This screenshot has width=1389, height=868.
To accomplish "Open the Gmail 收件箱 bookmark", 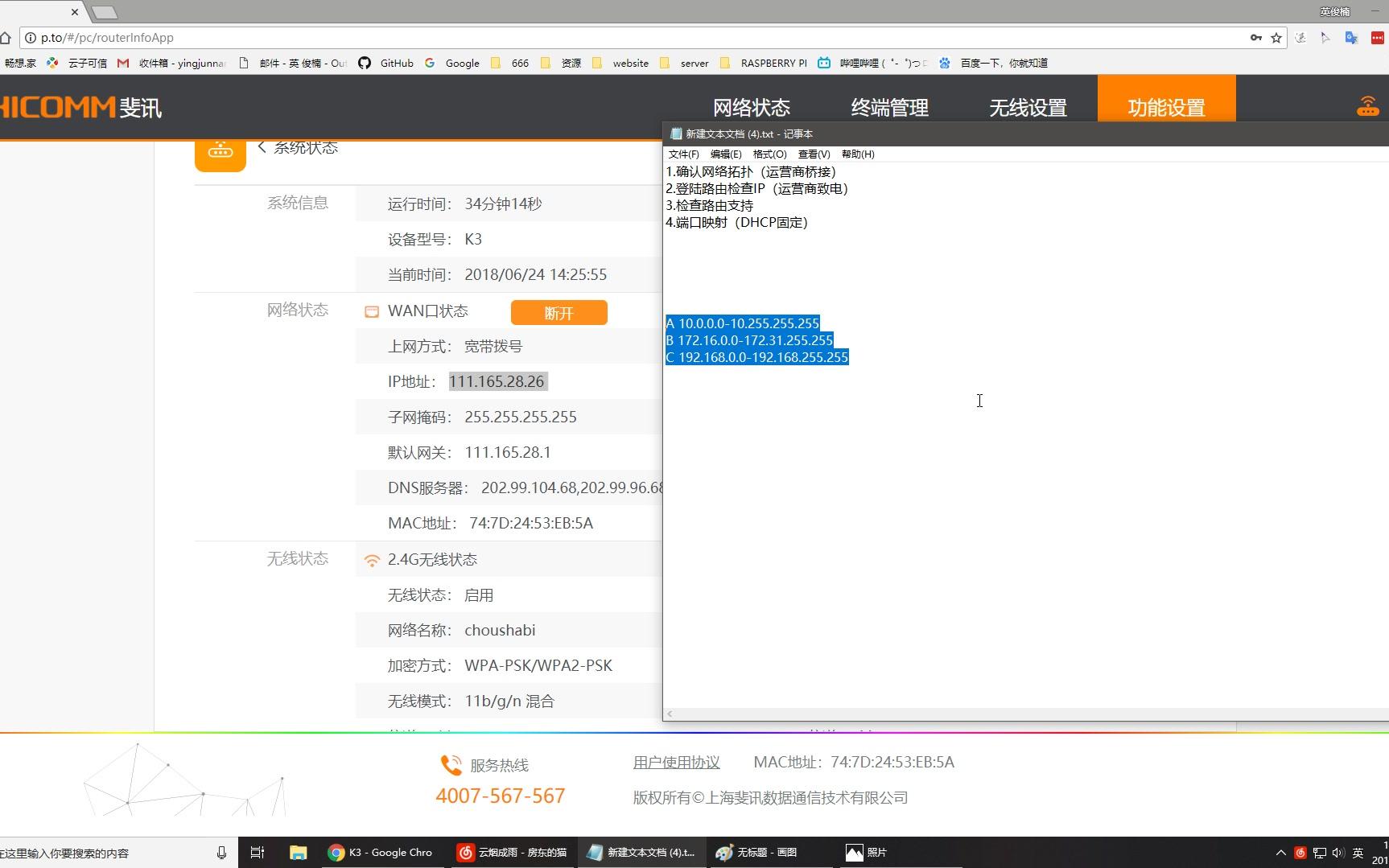I will (171, 63).
